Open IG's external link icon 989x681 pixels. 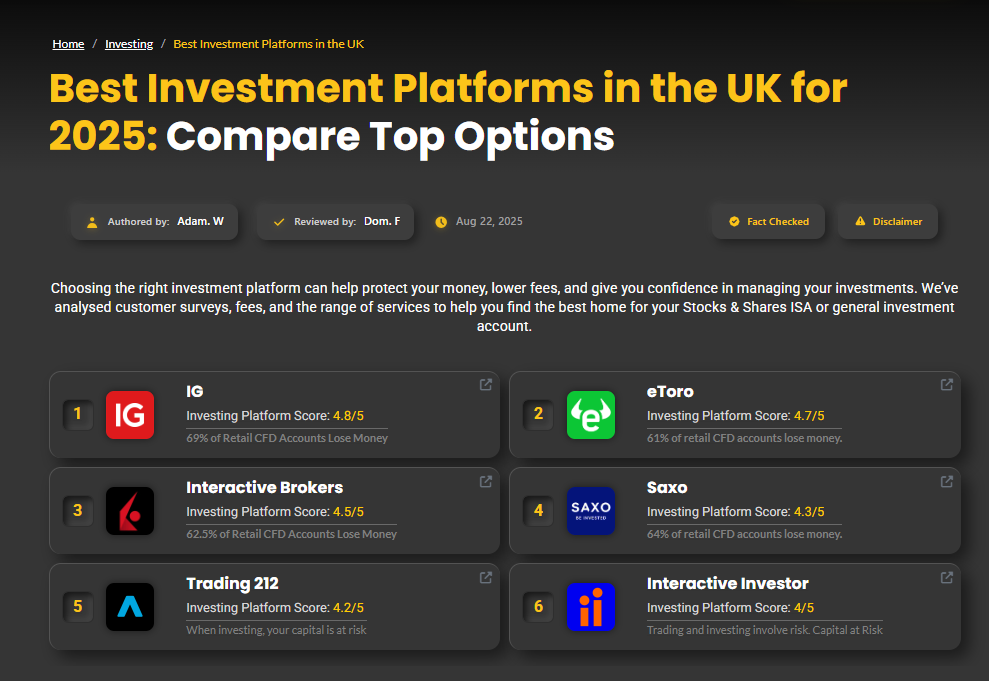click(485, 384)
